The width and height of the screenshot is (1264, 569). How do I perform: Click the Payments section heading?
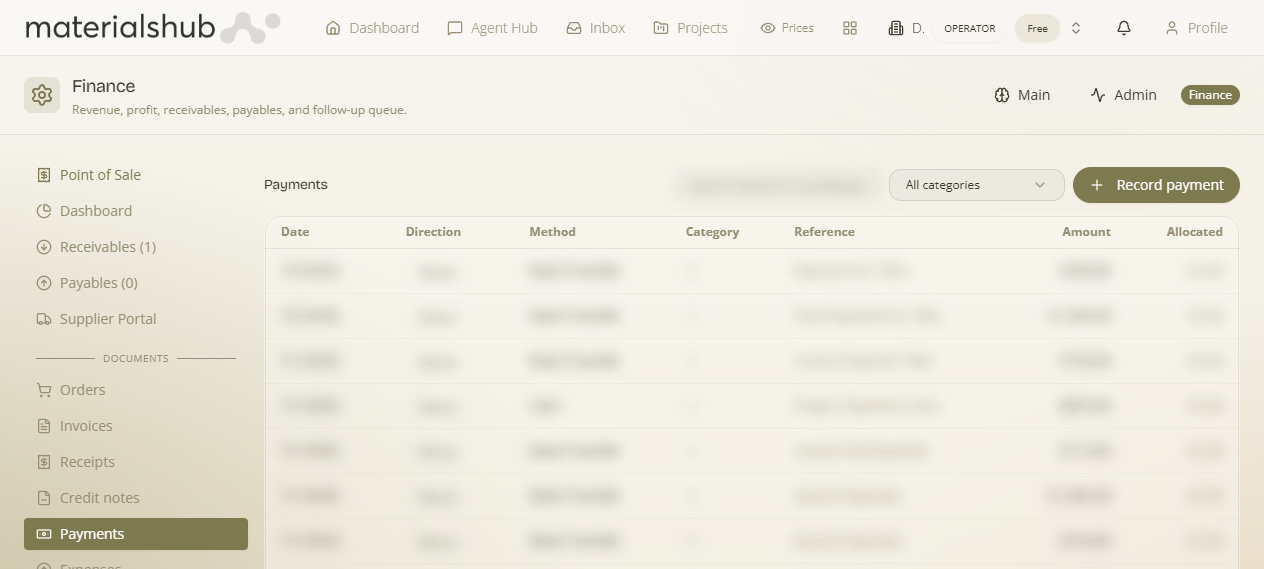click(x=296, y=185)
